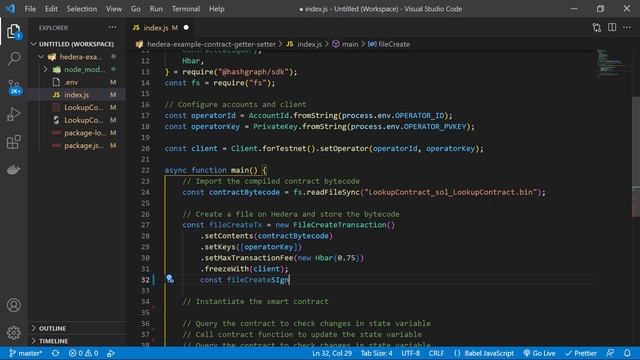The width and height of the screenshot is (640, 360).
Task: Open the Extensions view icon
Action: tap(13, 142)
